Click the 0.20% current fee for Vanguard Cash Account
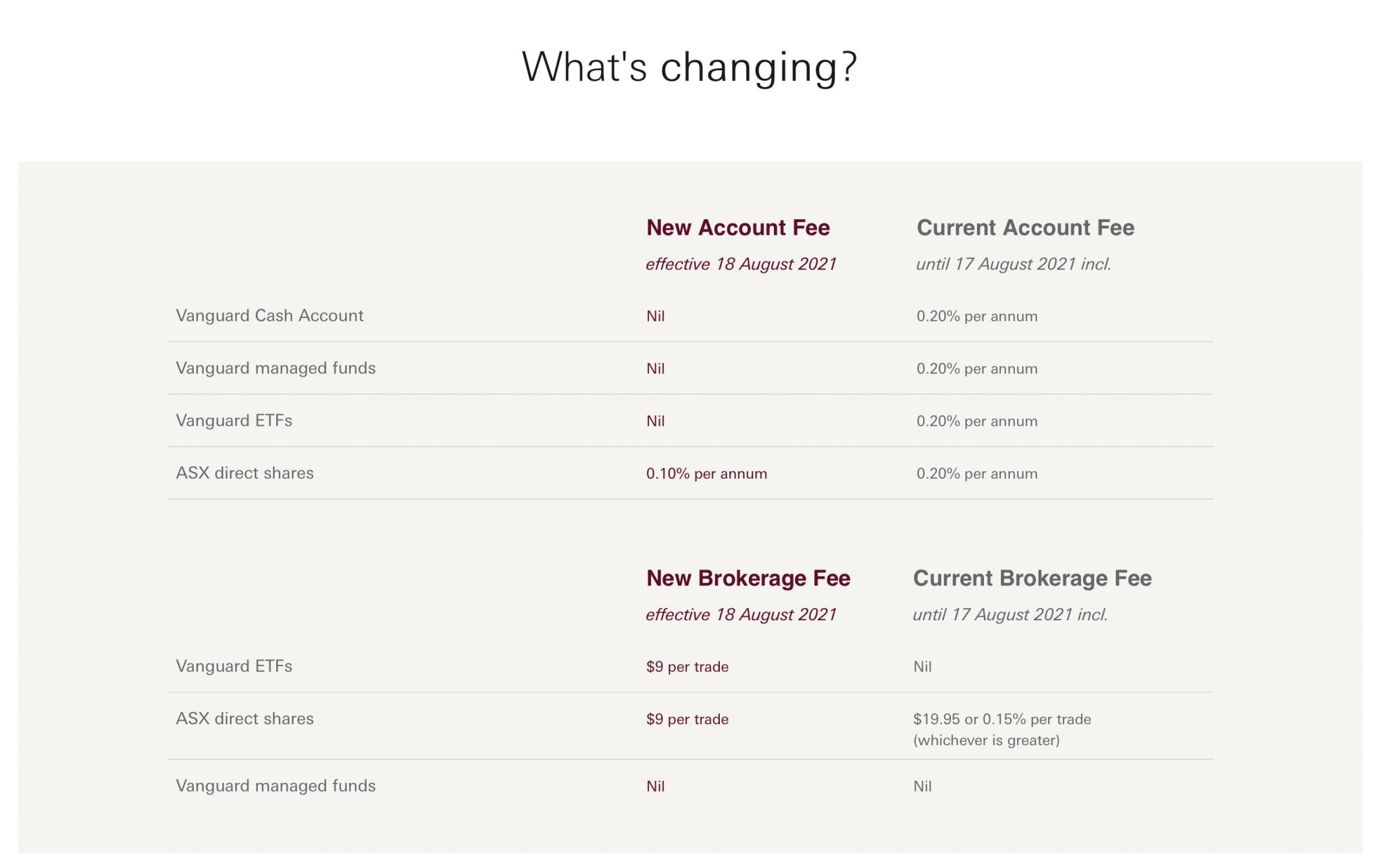This screenshot has height=868, width=1383. pyautogui.click(x=976, y=316)
